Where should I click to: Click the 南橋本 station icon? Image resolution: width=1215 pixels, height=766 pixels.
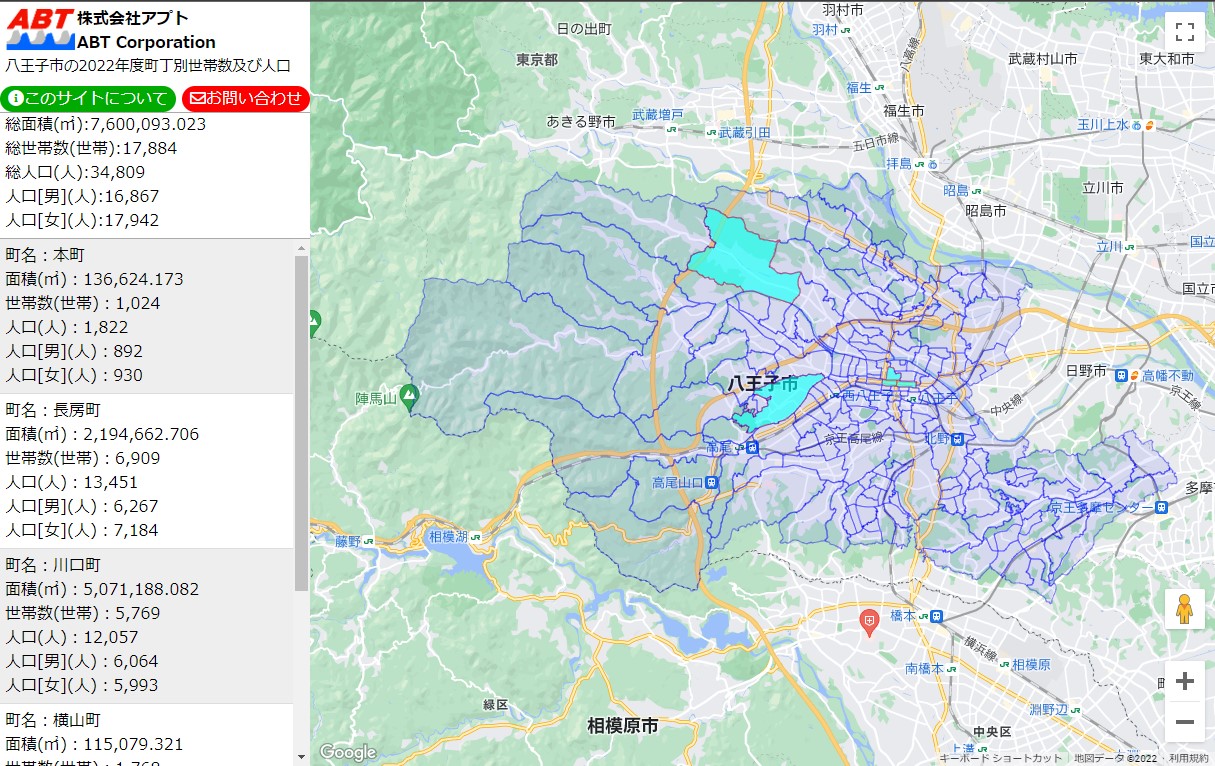click(952, 668)
